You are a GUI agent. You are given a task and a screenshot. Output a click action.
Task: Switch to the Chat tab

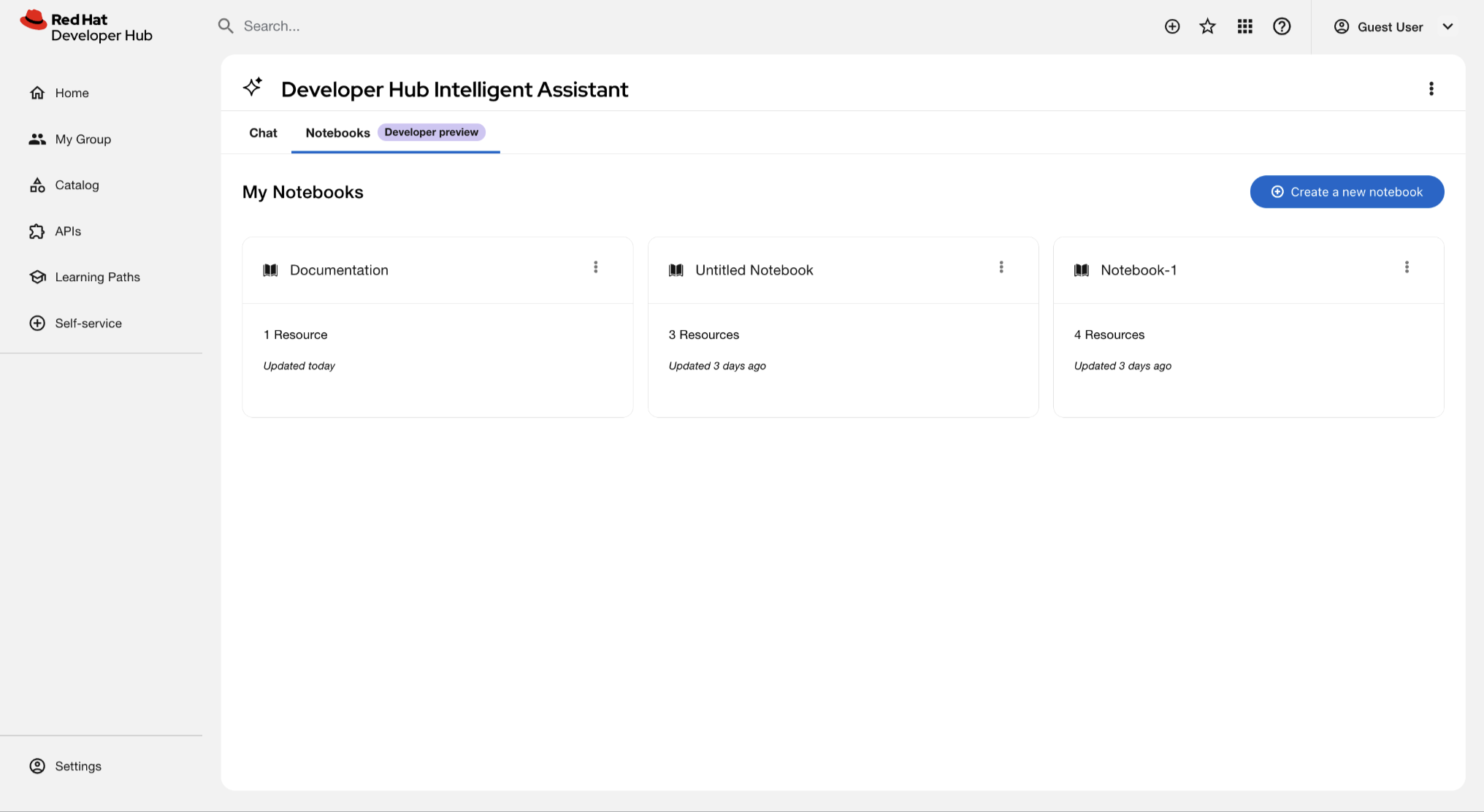point(263,133)
